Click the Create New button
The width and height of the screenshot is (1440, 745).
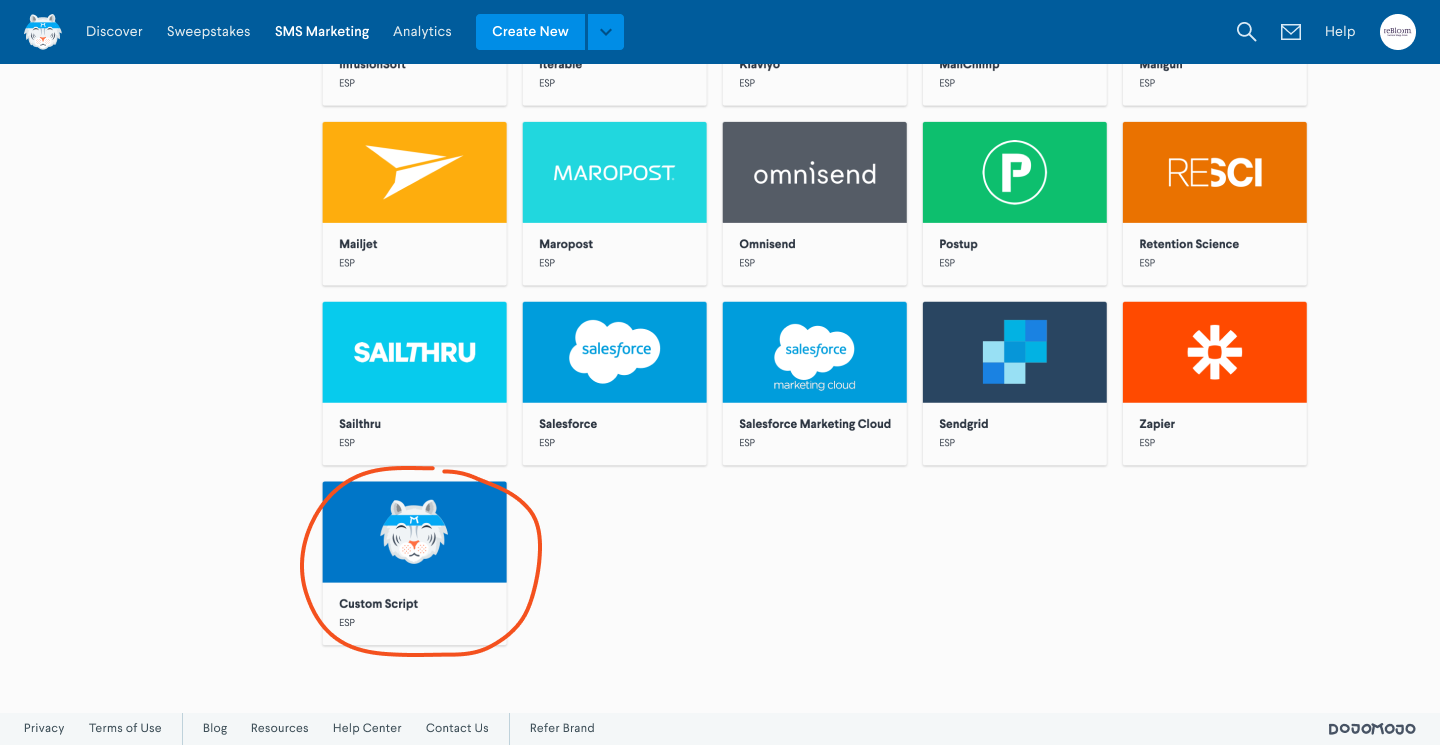[x=531, y=32]
